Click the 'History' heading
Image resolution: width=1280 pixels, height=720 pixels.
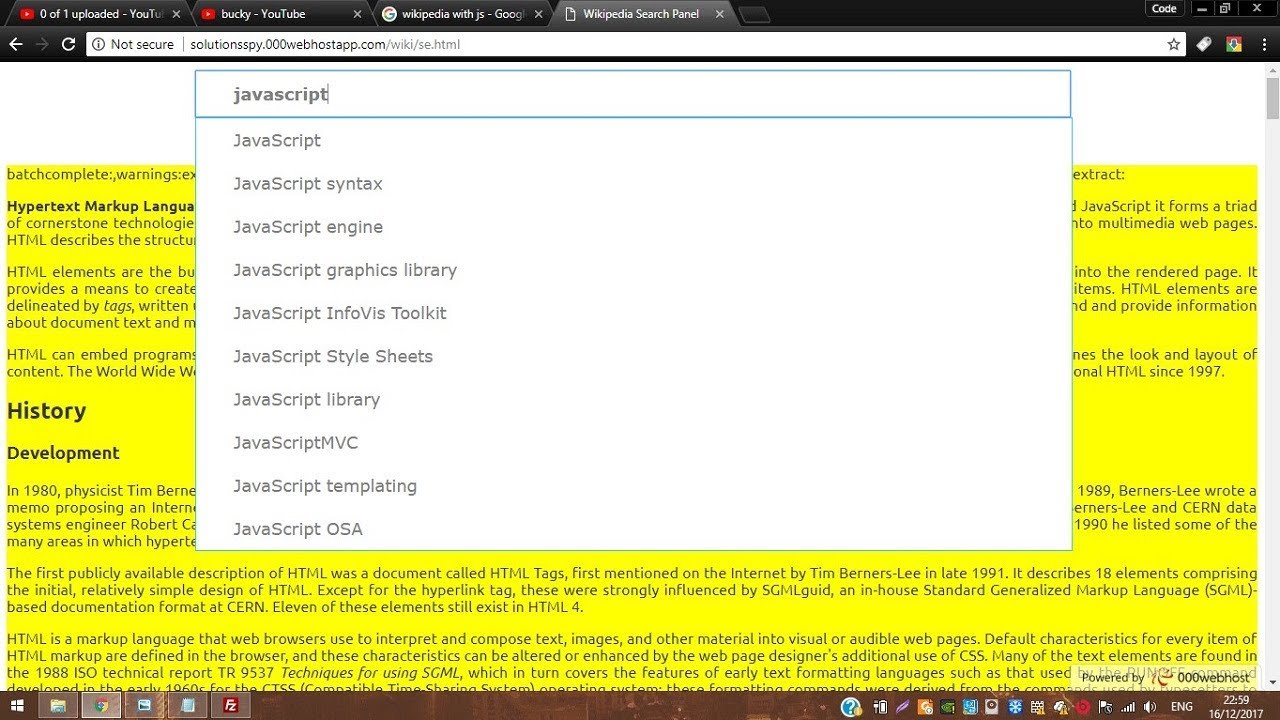click(46, 411)
